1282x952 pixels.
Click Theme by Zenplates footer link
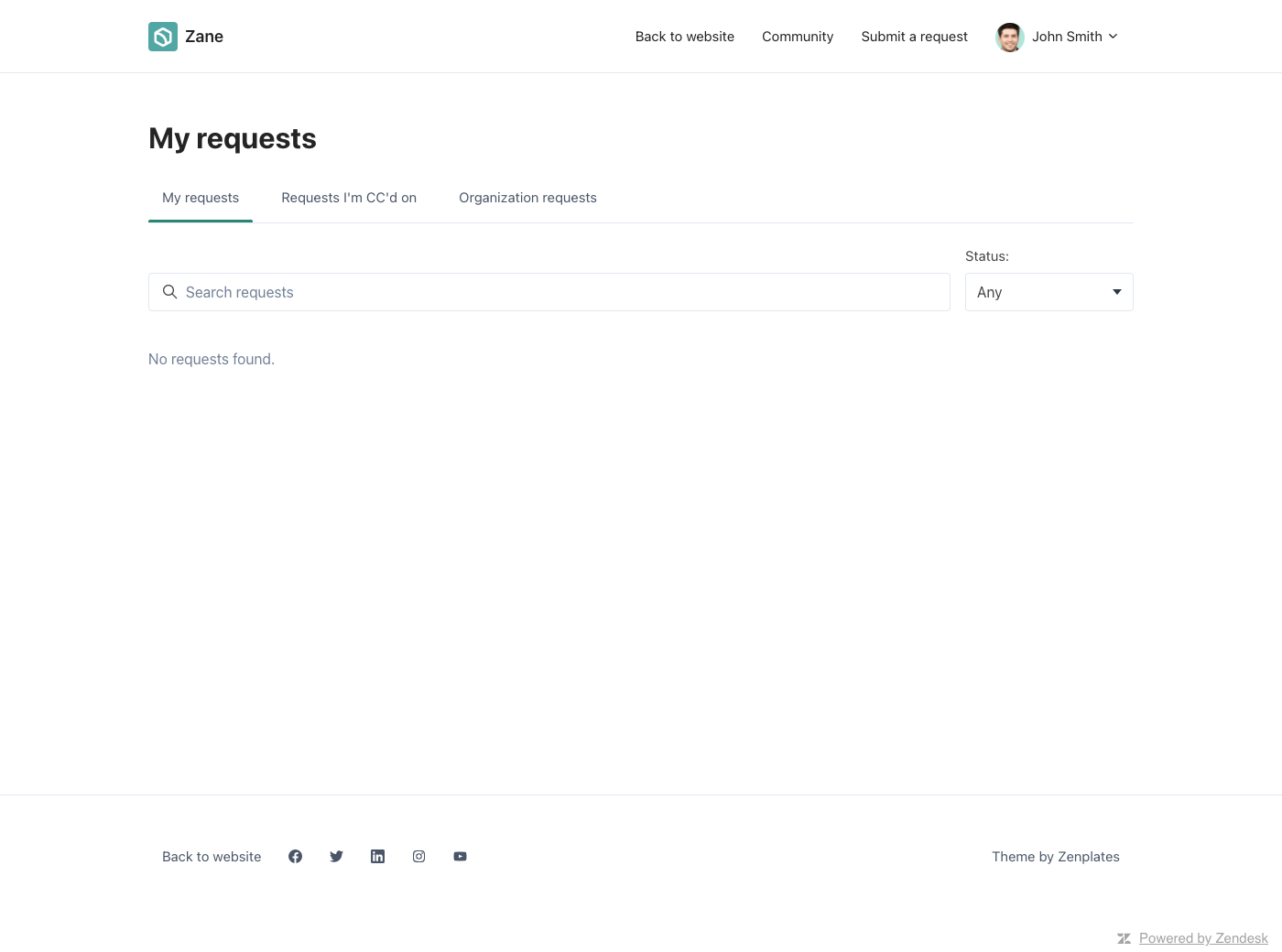[x=1055, y=857]
